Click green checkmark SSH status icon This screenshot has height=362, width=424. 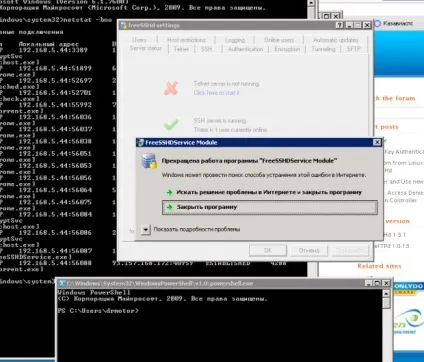click(x=171, y=125)
